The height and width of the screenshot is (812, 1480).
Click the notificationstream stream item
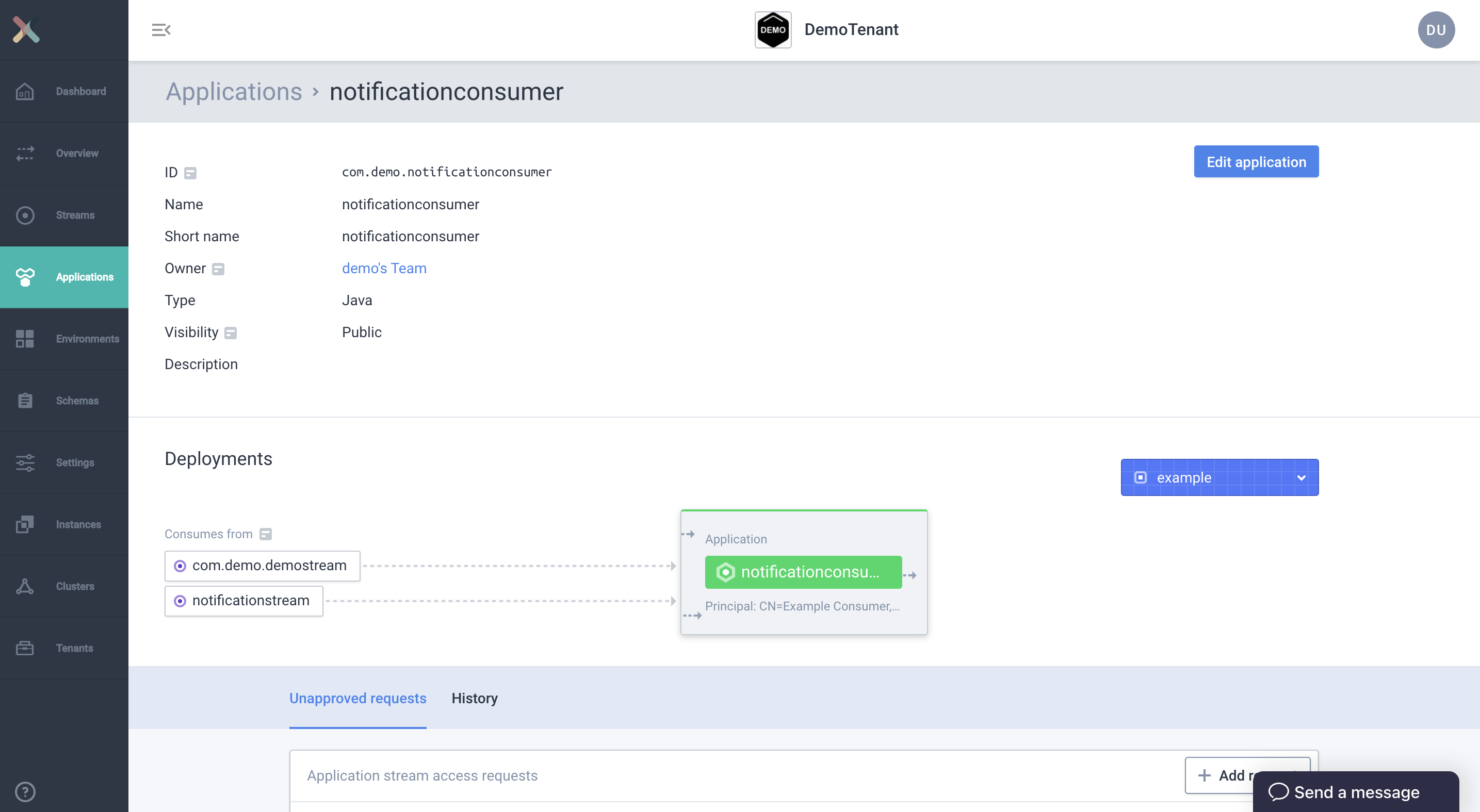(250, 600)
